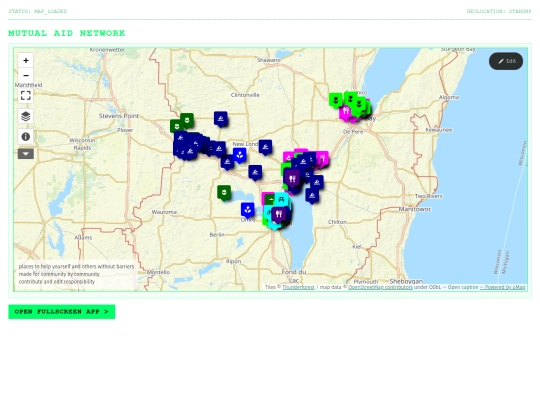540x405 pixels.
Task: Click the map caption text box
Action: click(x=76, y=274)
